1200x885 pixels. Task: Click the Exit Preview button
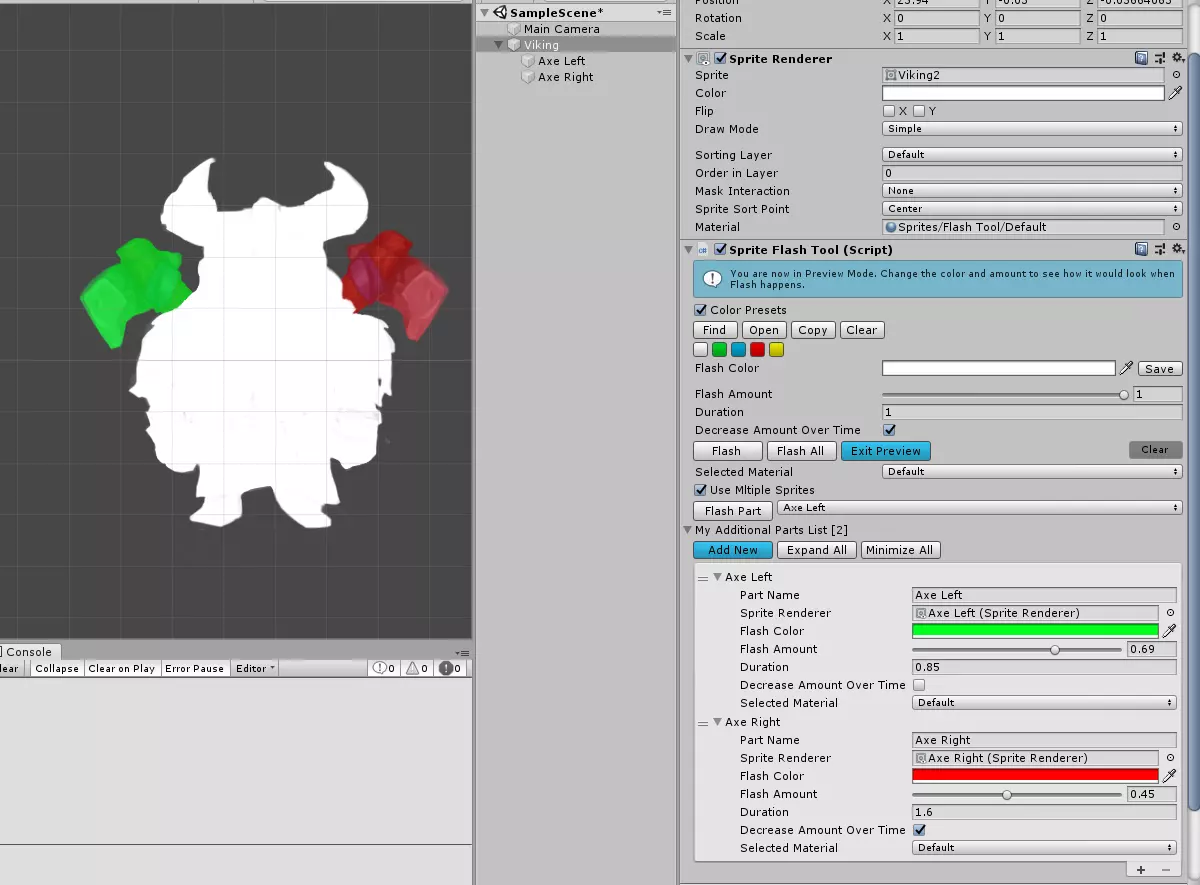point(886,451)
